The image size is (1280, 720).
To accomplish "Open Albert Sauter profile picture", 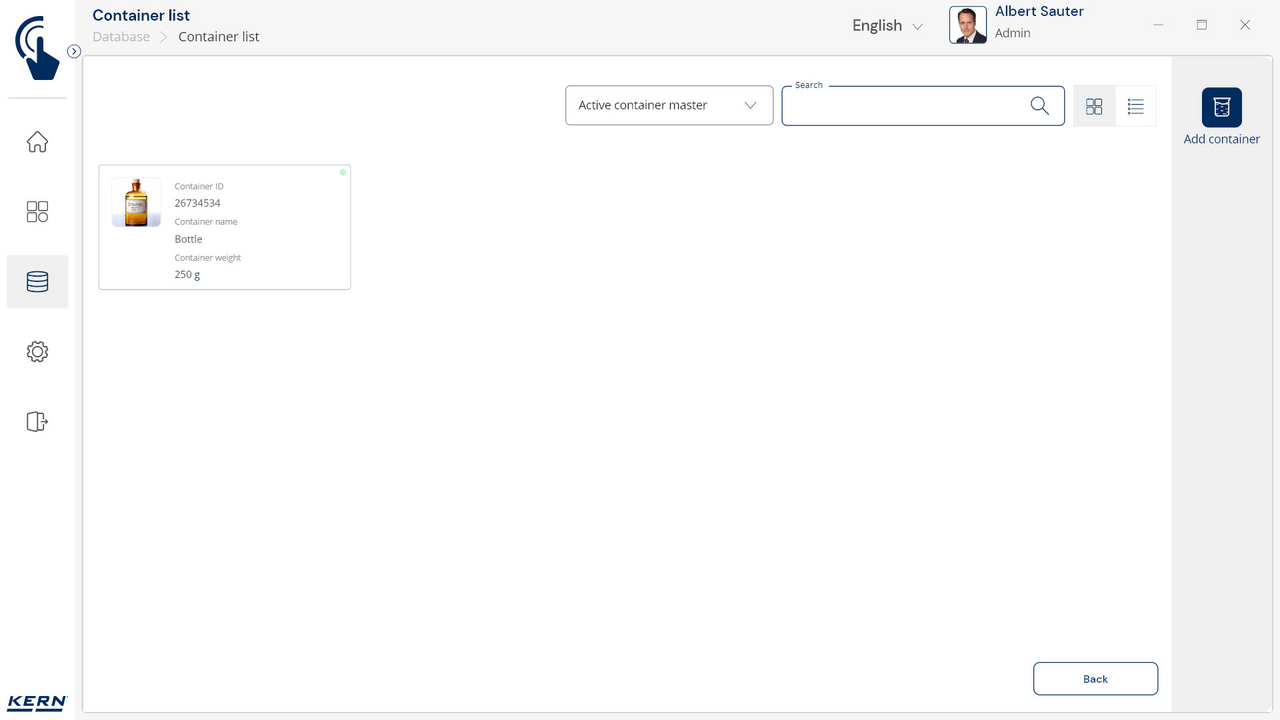I will (967, 25).
